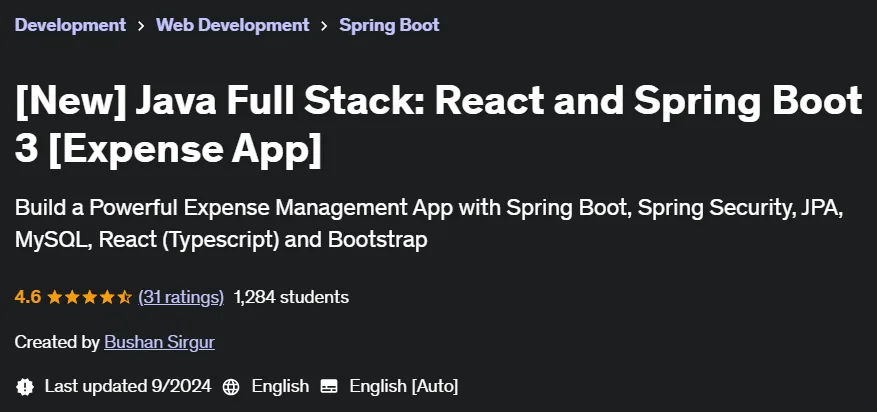This screenshot has width=877, height=412.
Task: Click the English language label beside globe
Action: click(x=280, y=386)
